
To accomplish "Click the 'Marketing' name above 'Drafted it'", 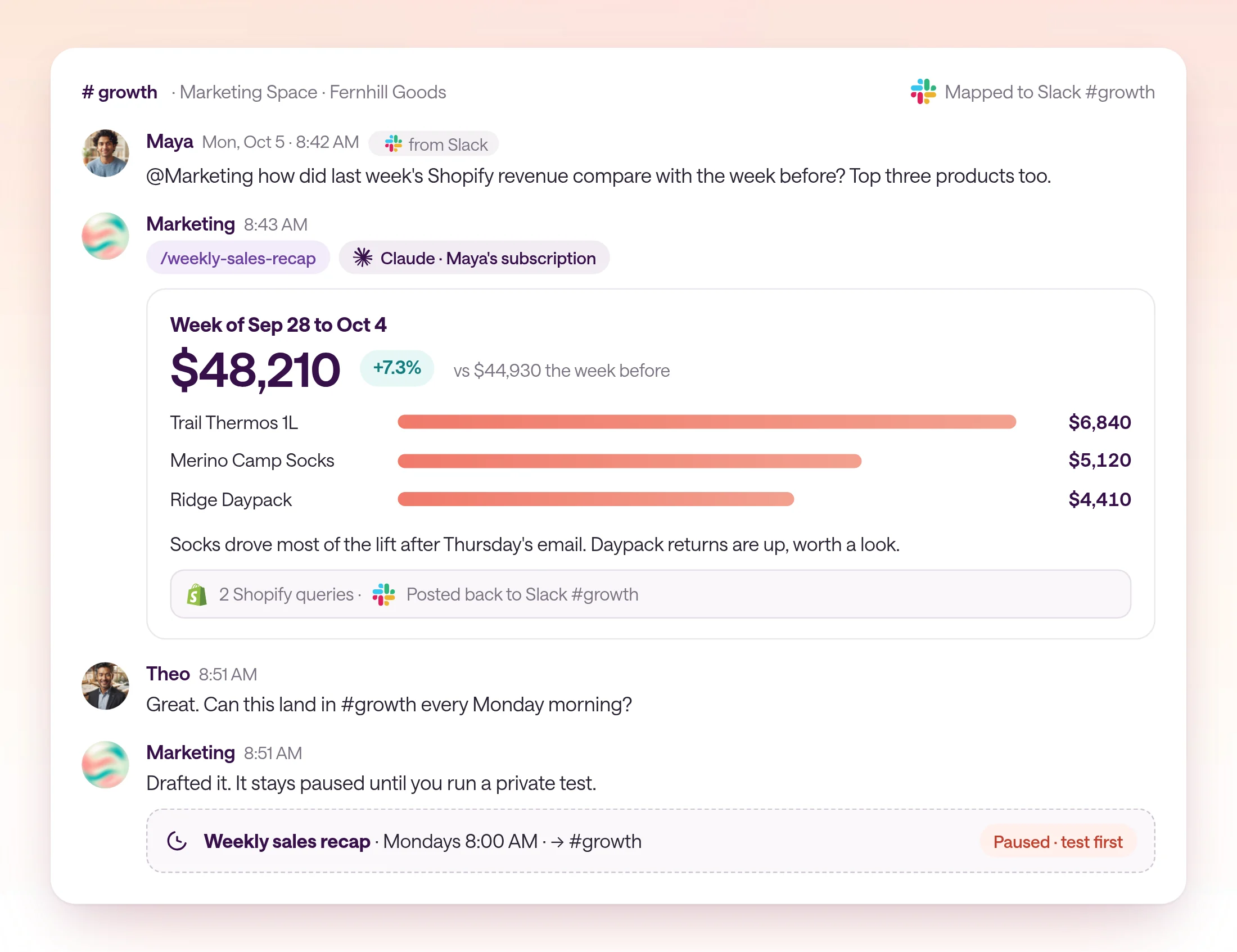I will pos(190,752).
